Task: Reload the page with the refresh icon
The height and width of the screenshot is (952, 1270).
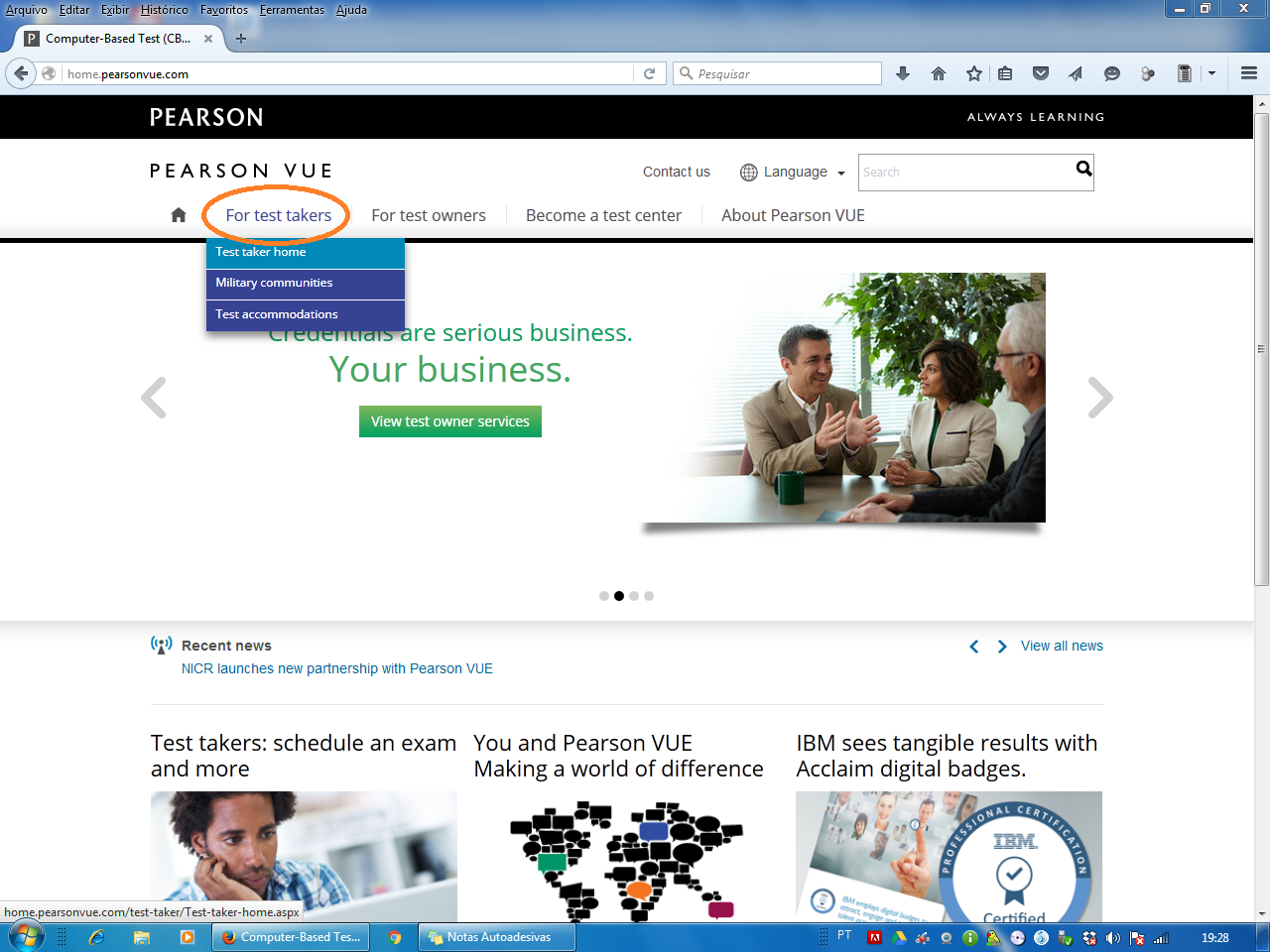Action: click(x=649, y=73)
